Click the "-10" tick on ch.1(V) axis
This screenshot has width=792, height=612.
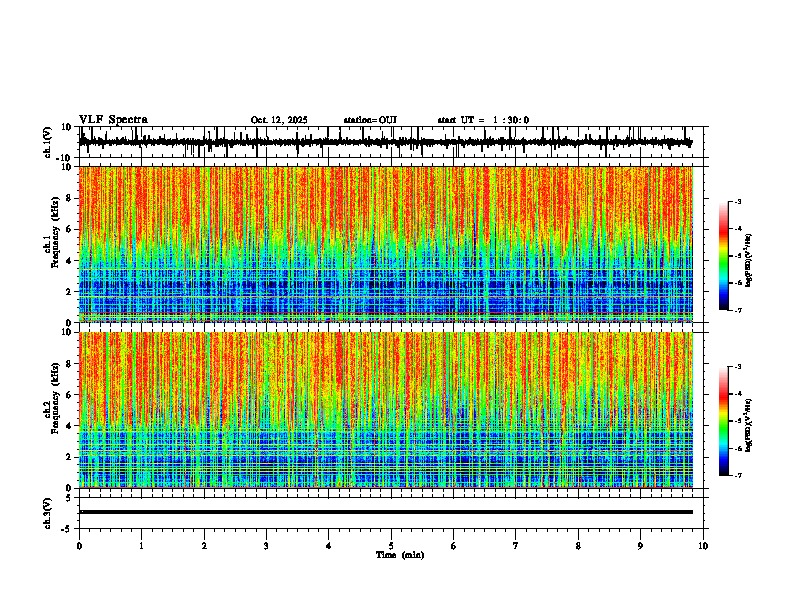(x=65, y=158)
